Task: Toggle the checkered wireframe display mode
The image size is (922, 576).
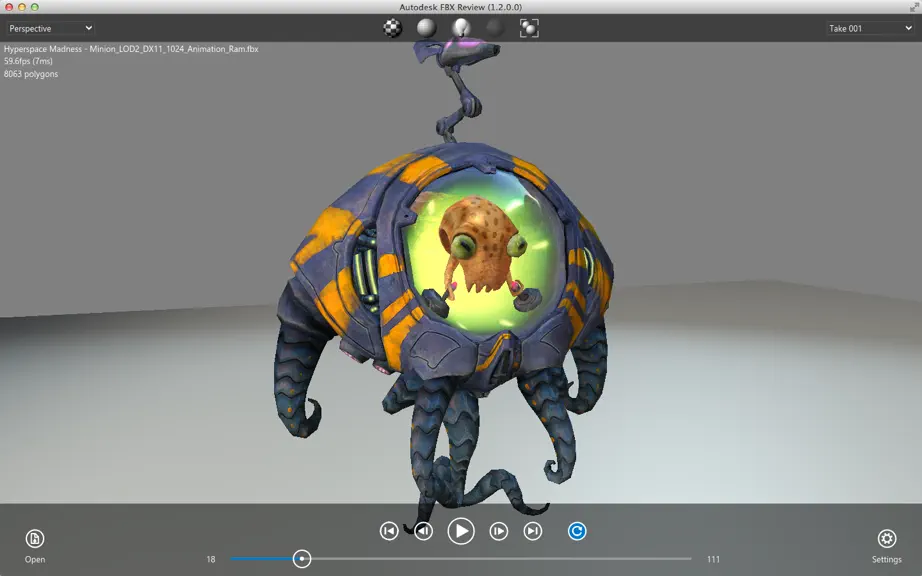Action: click(x=392, y=28)
